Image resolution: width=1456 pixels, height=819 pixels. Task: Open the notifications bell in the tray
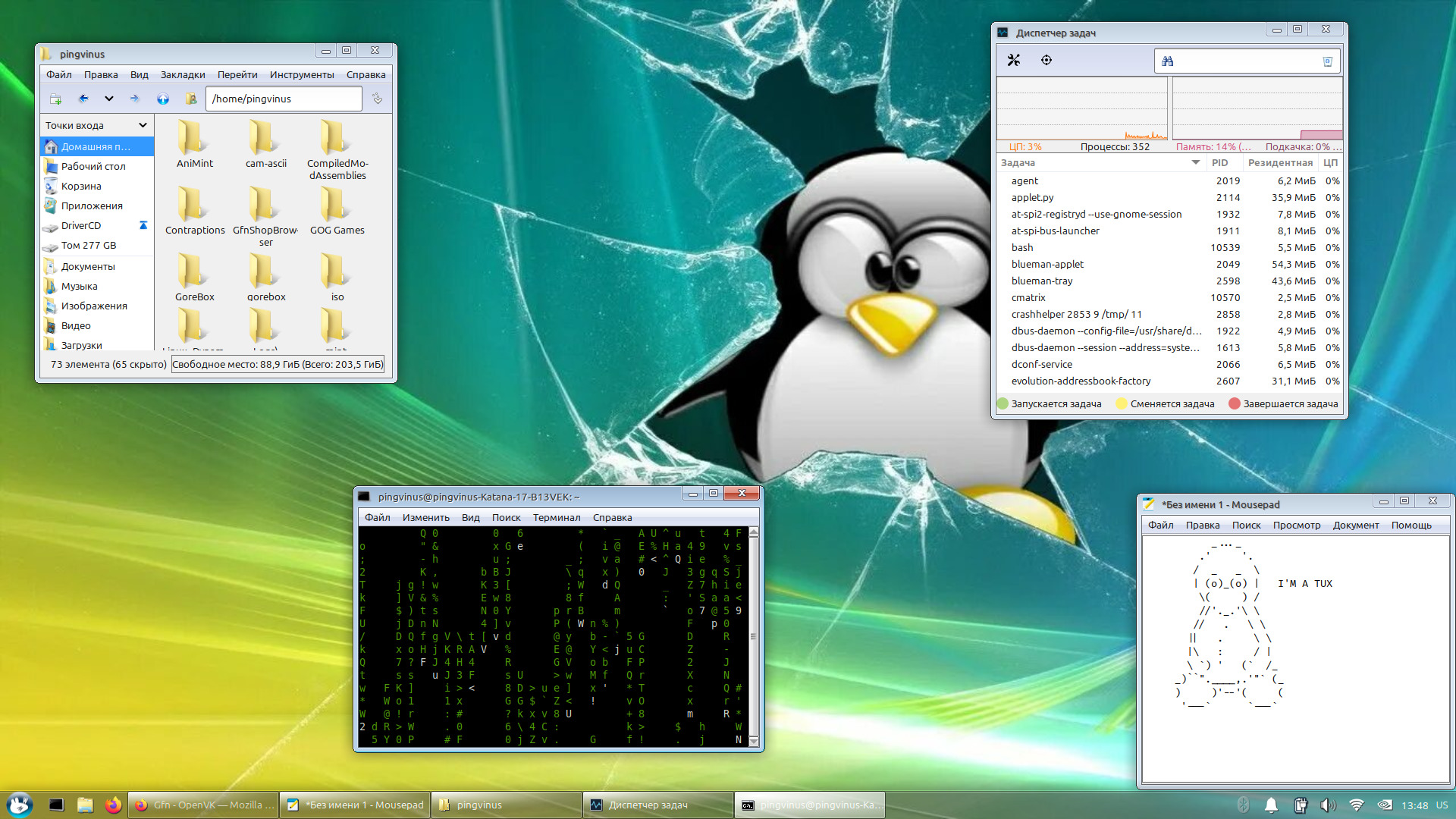(1271, 805)
